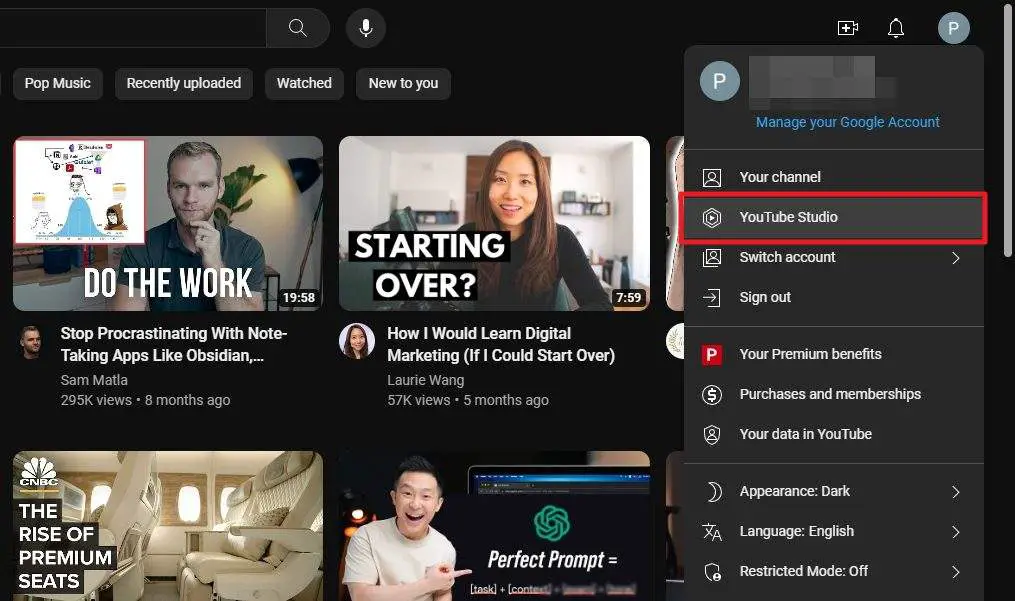
Task: Click "57K views" text
Action: (x=419, y=401)
